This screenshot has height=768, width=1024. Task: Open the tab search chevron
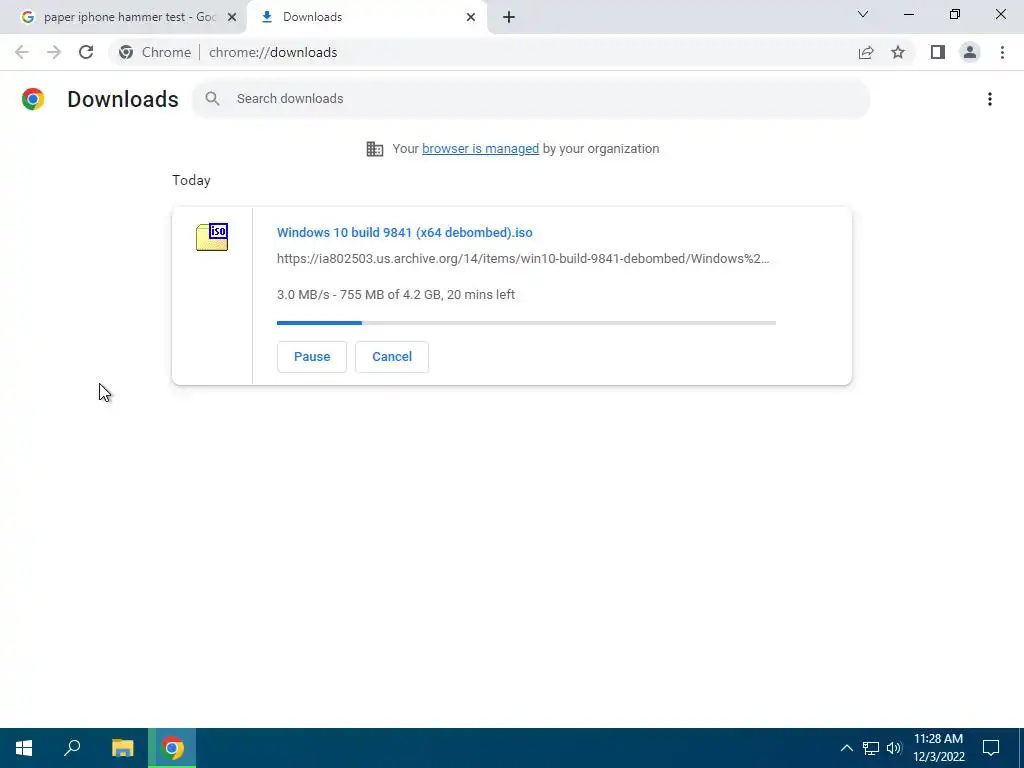[x=863, y=14]
